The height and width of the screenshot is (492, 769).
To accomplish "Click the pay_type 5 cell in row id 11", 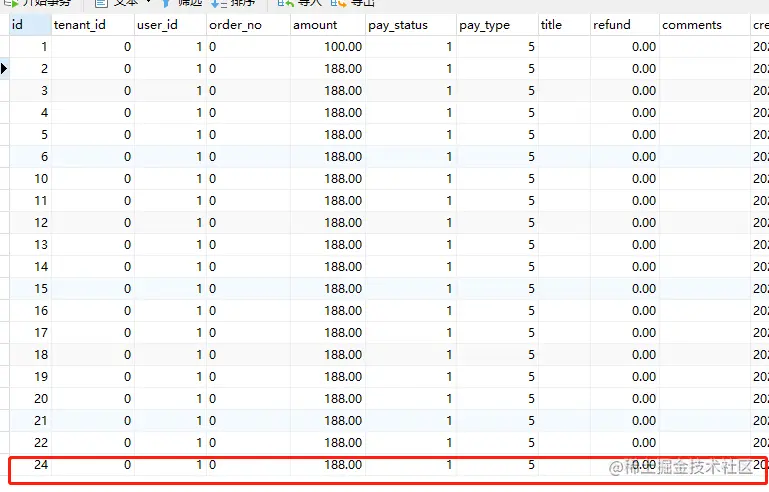I will pos(497,201).
